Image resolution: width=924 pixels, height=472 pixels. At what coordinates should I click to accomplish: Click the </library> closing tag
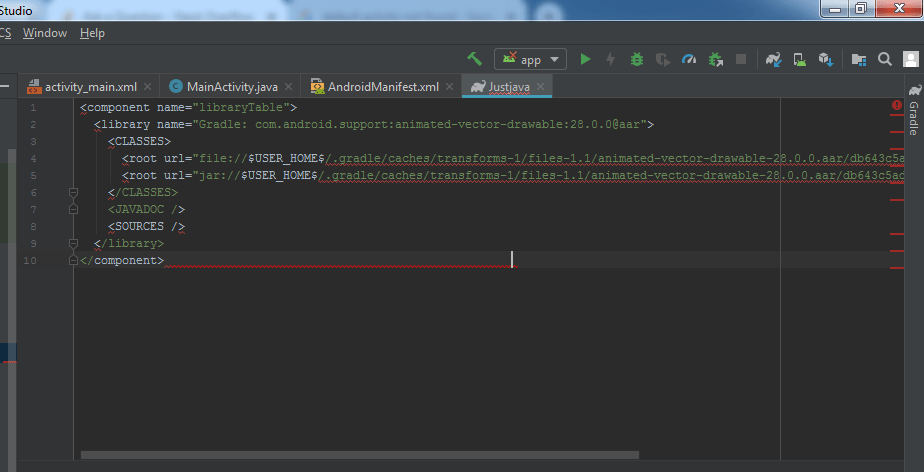pyautogui.click(x=128, y=243)
